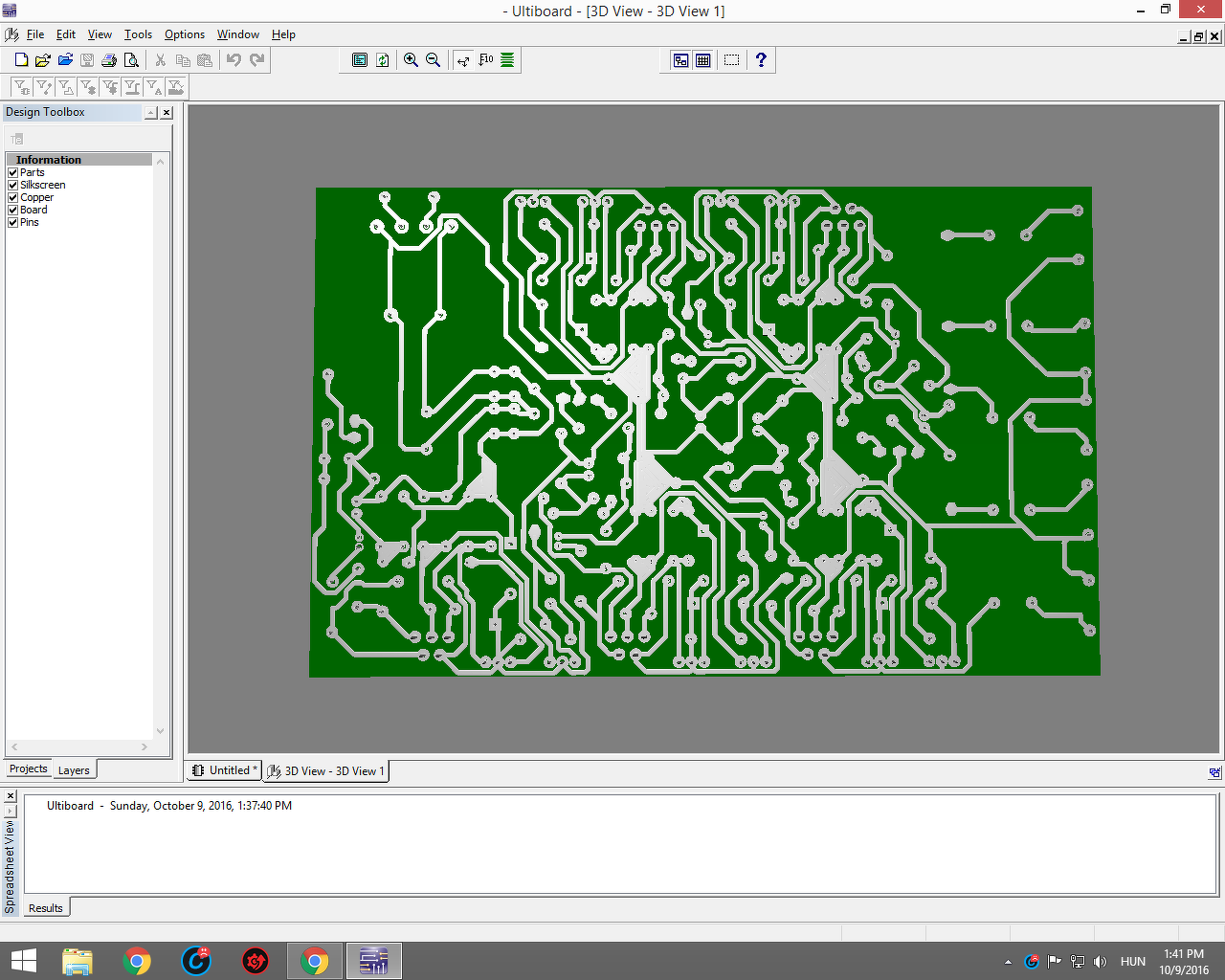Click the right arrow of the toolbox horizontal scrollbar
This screenshot has height=980, width=1225.
click(x=145, y=746)
